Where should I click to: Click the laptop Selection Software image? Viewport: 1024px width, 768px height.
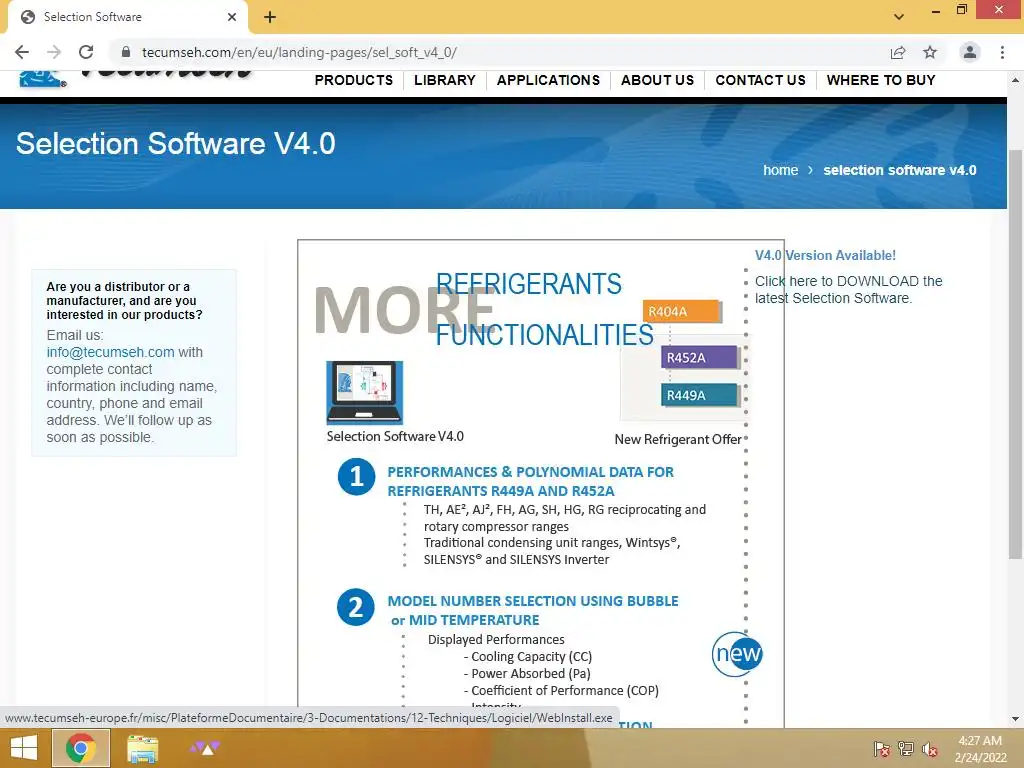(x=364, y=392)
